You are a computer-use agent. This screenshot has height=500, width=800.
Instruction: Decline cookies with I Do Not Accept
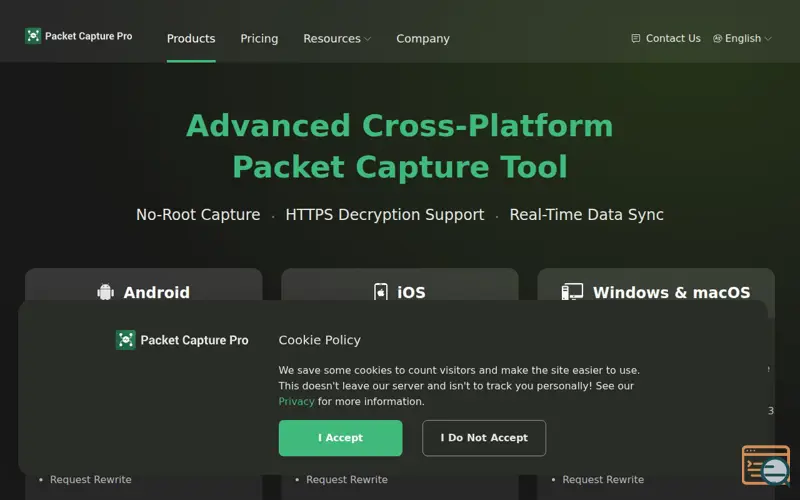[484, 438]
